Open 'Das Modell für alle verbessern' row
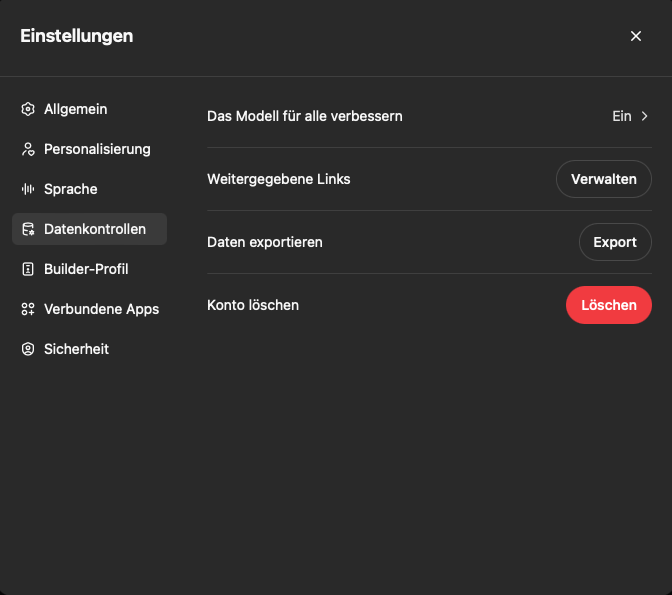The width and height of the screenshot is (672, 595). 305,116
